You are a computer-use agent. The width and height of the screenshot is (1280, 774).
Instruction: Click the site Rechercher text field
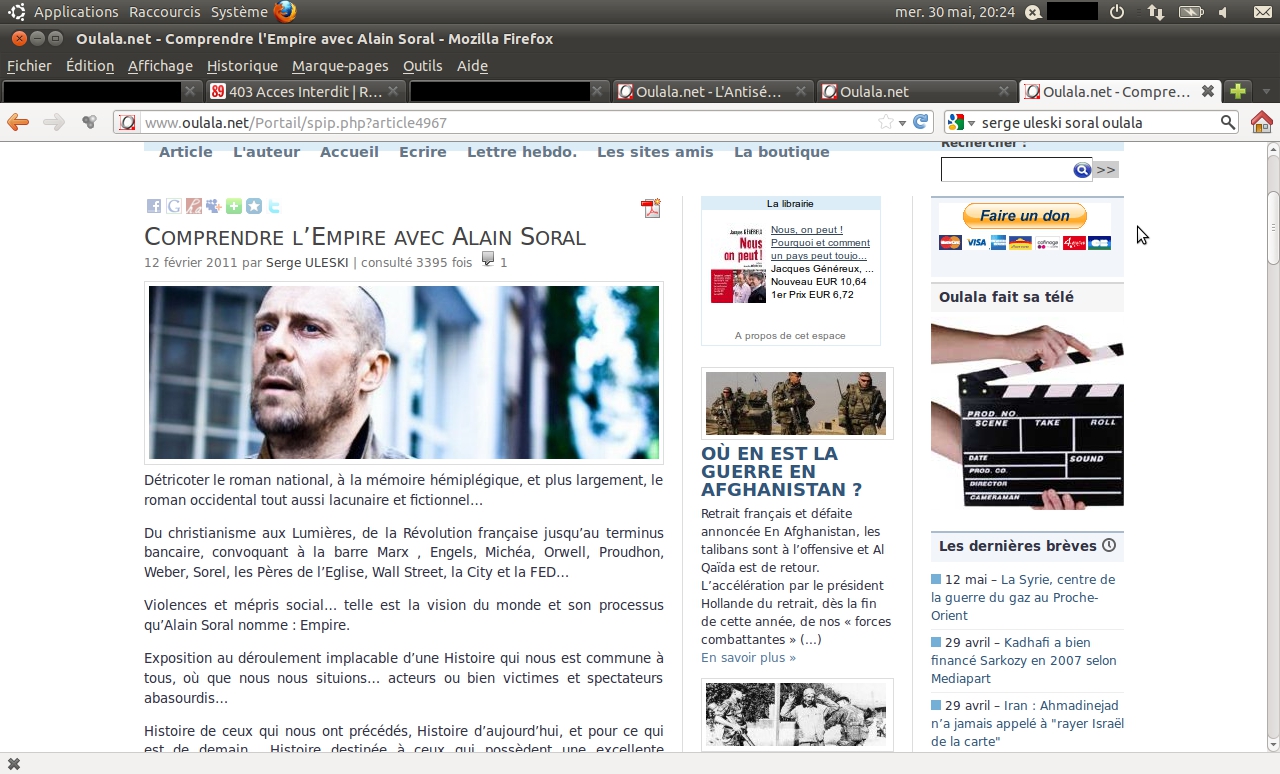point(1006,170)
